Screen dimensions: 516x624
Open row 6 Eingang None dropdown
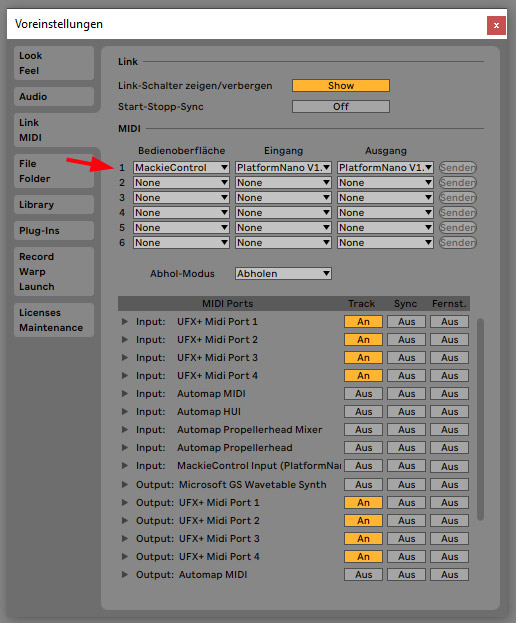click(283, 243)
